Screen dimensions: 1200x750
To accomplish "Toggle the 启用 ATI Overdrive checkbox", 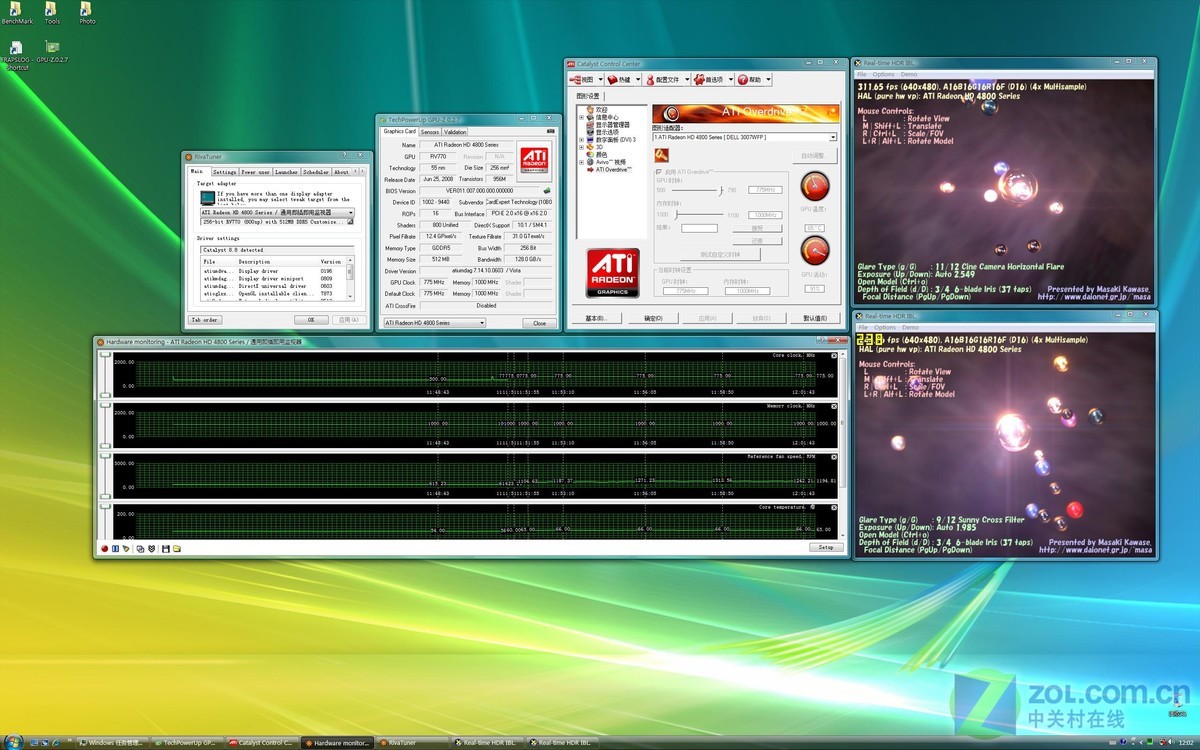I will coord(659,174).
